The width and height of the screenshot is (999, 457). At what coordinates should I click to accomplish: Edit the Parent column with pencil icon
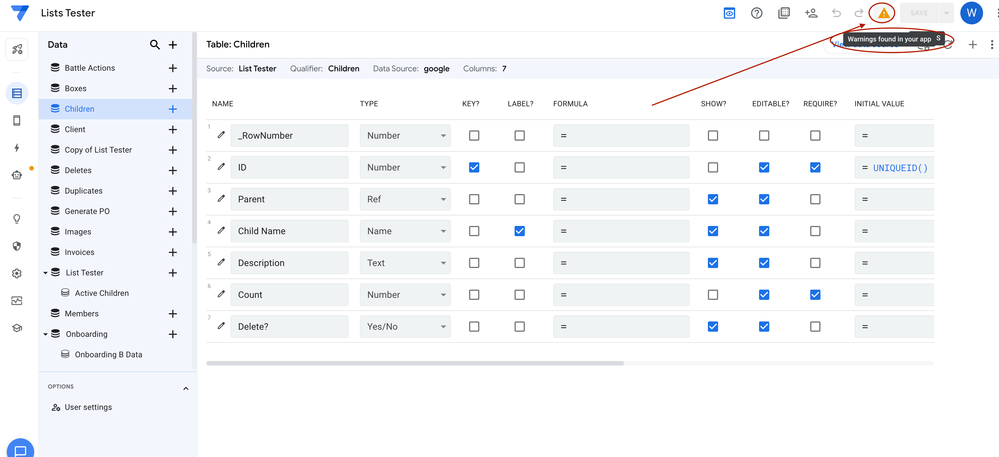tap(221, 199)
